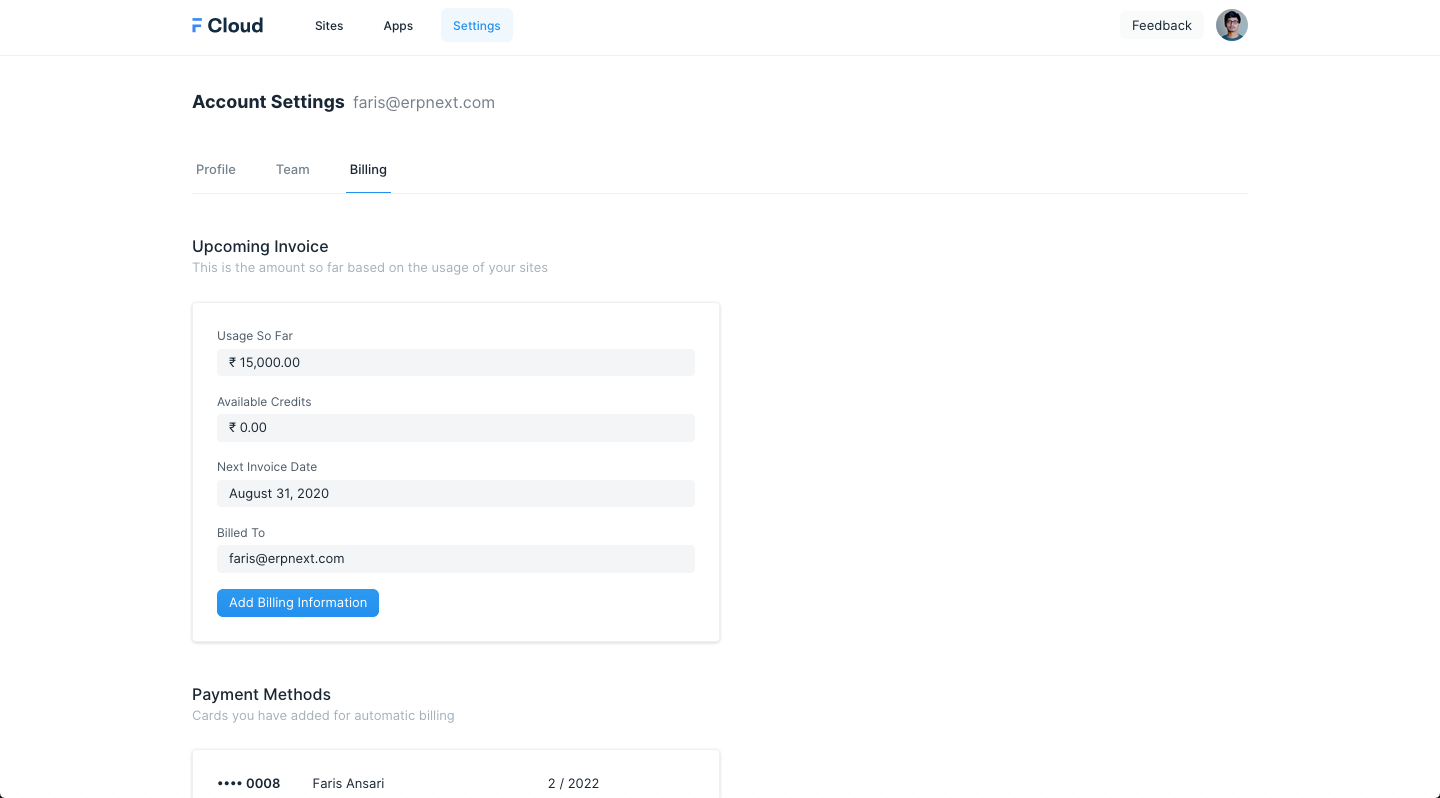Click the cardholder name Faris Ansari

pos(348,783)
